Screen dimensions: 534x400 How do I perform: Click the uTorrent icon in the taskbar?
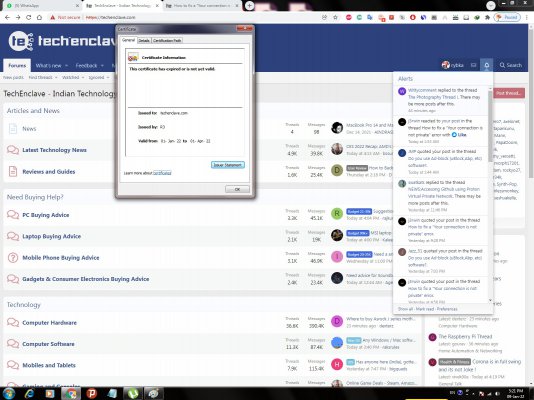132,394
